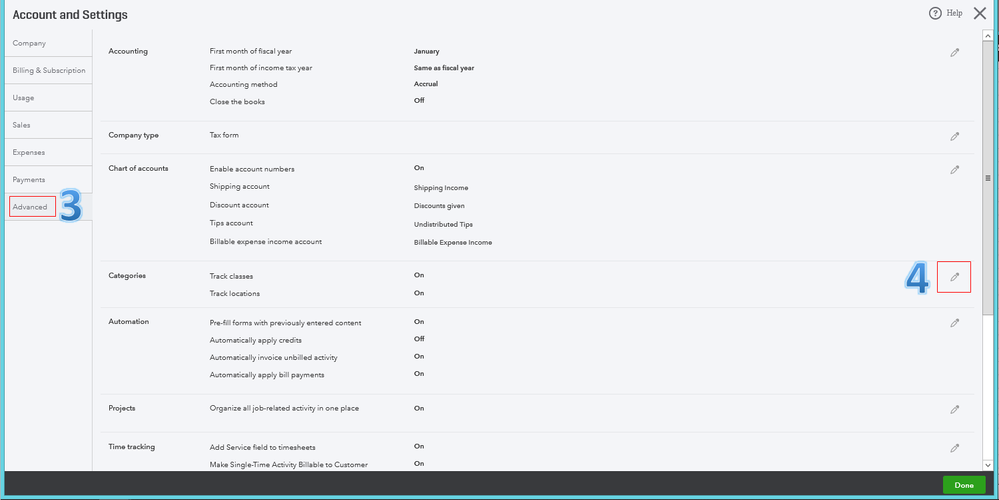
Task: Click the 'Time tracking' section heading
Action: [131, 446]
